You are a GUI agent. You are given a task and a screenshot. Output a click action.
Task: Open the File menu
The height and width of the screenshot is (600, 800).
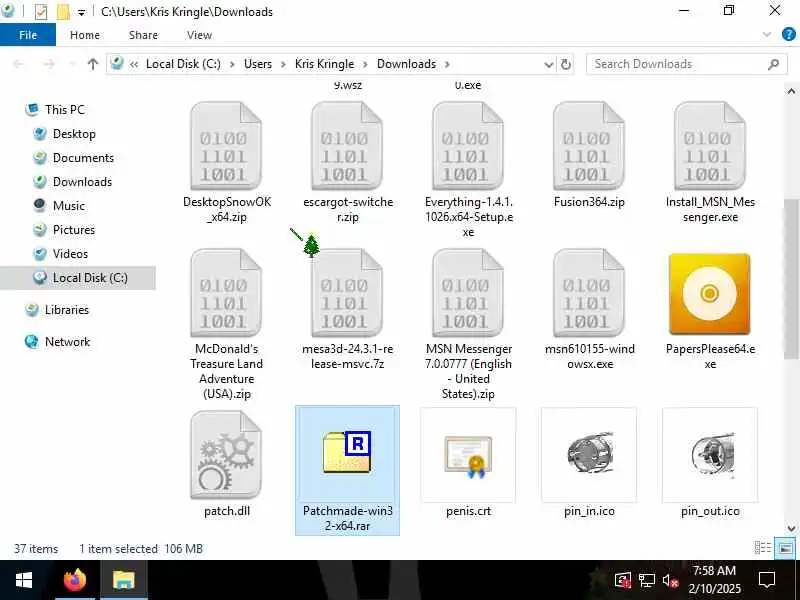[28, 35]
